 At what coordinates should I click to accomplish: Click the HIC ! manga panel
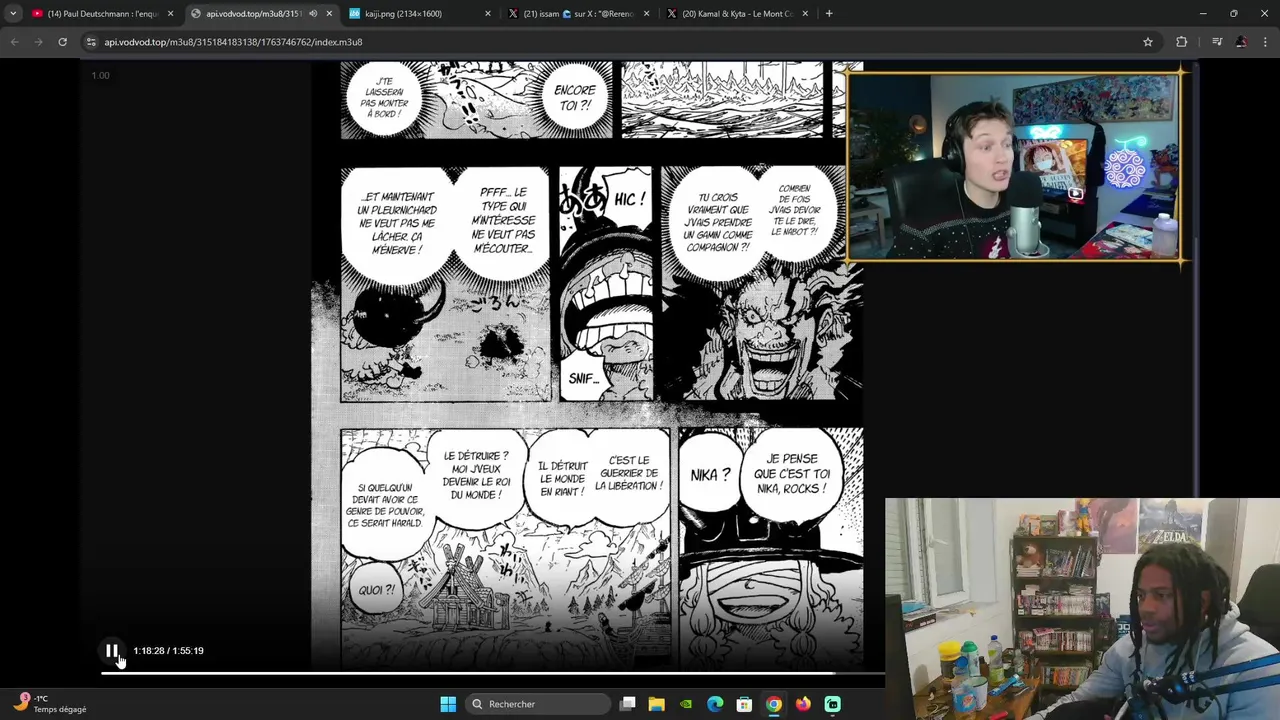pyautogui.click(x=606, y=284)
